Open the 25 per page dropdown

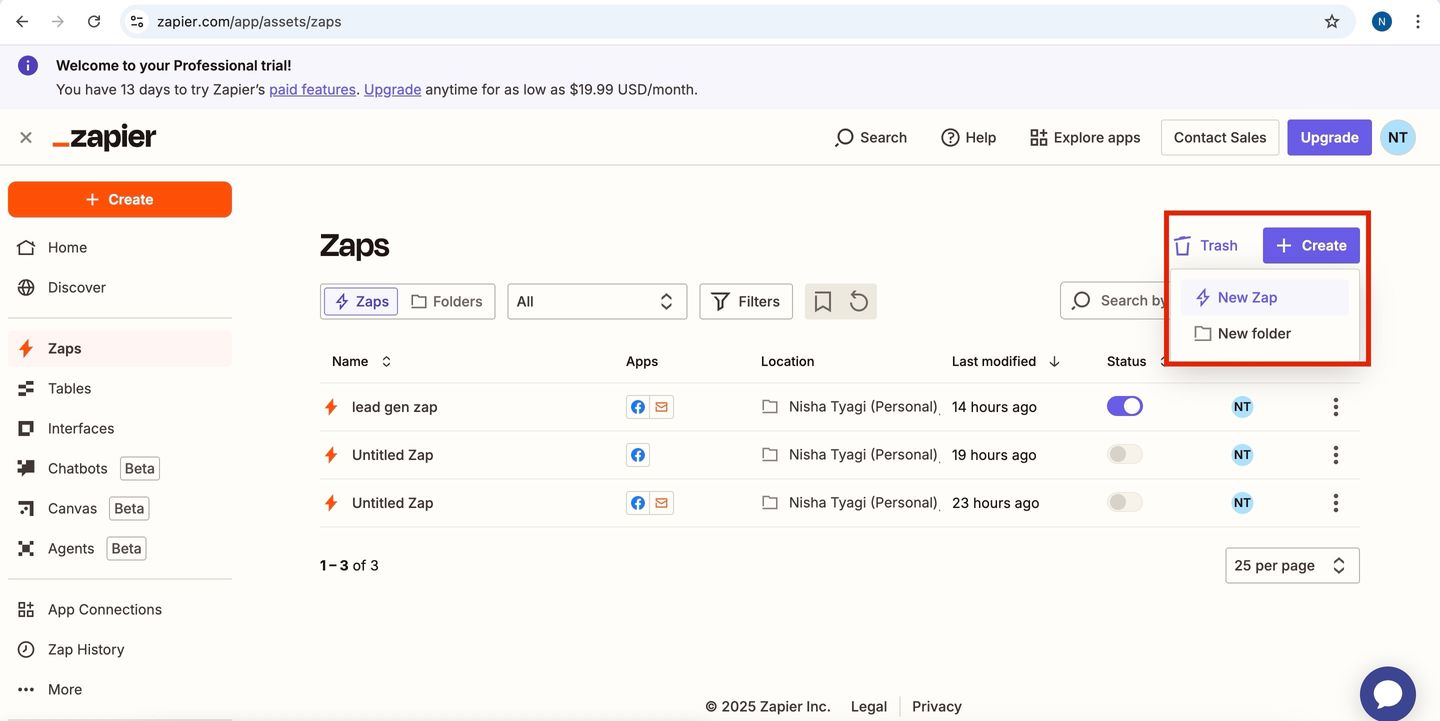[1292, 565]
